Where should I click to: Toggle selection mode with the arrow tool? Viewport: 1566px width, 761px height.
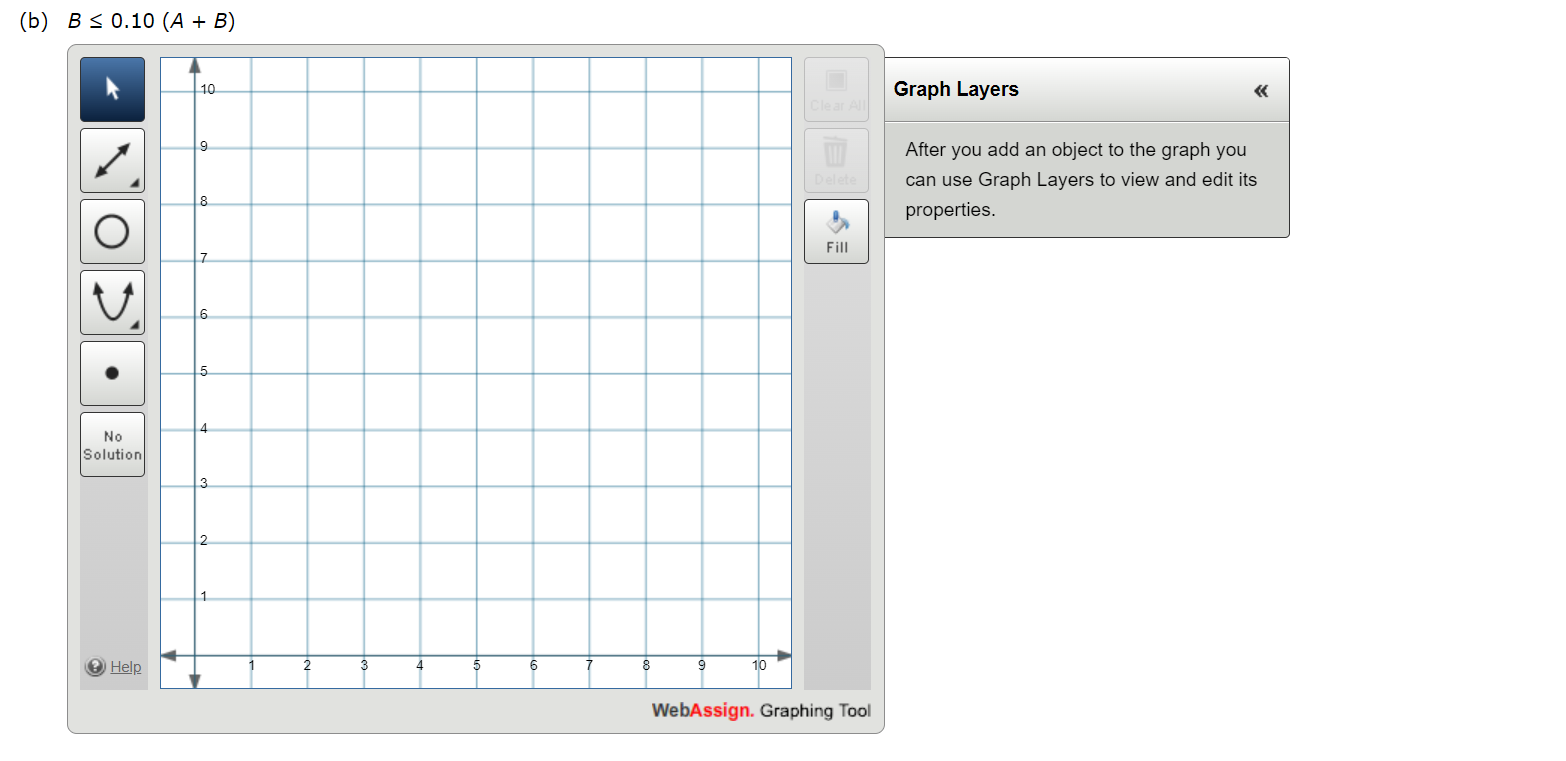click(x=112, y=89)
